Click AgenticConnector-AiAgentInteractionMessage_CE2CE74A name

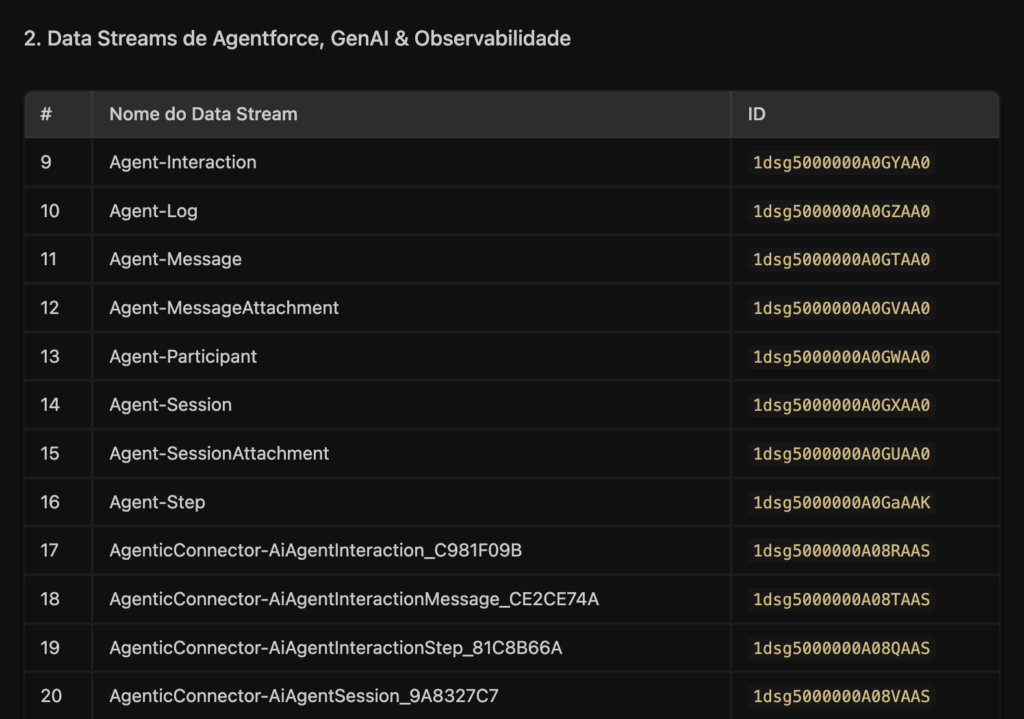pyautogui.click(x=354, y=599)
